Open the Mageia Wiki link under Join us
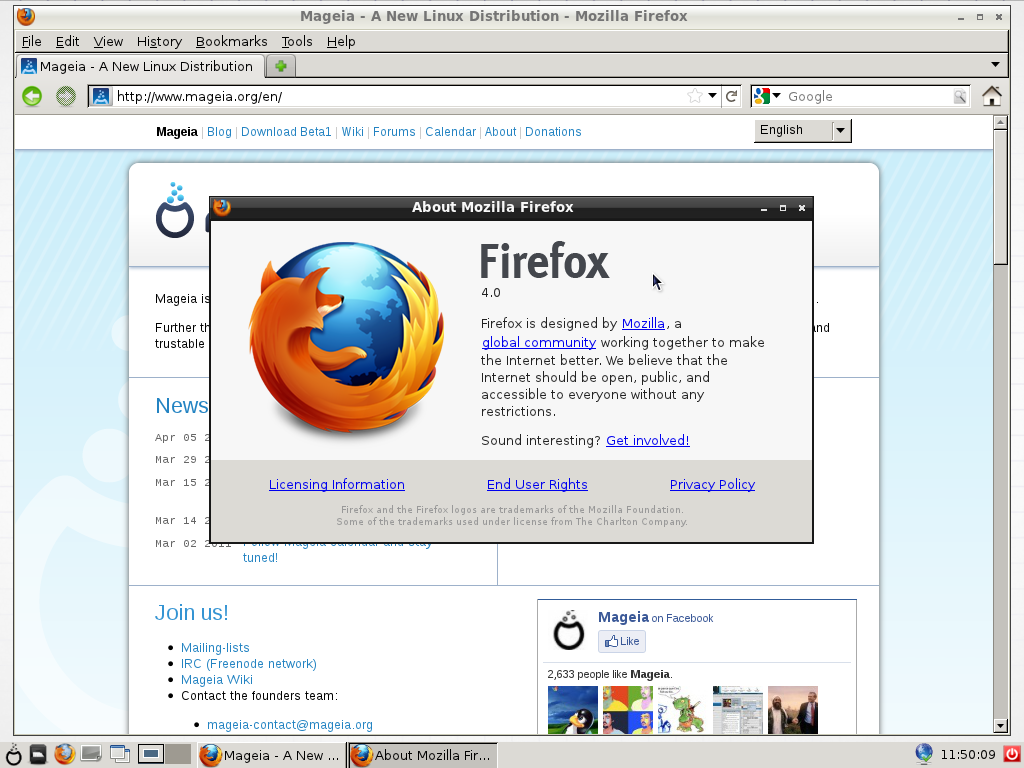The image size is (1024, 768). [216, 679]
